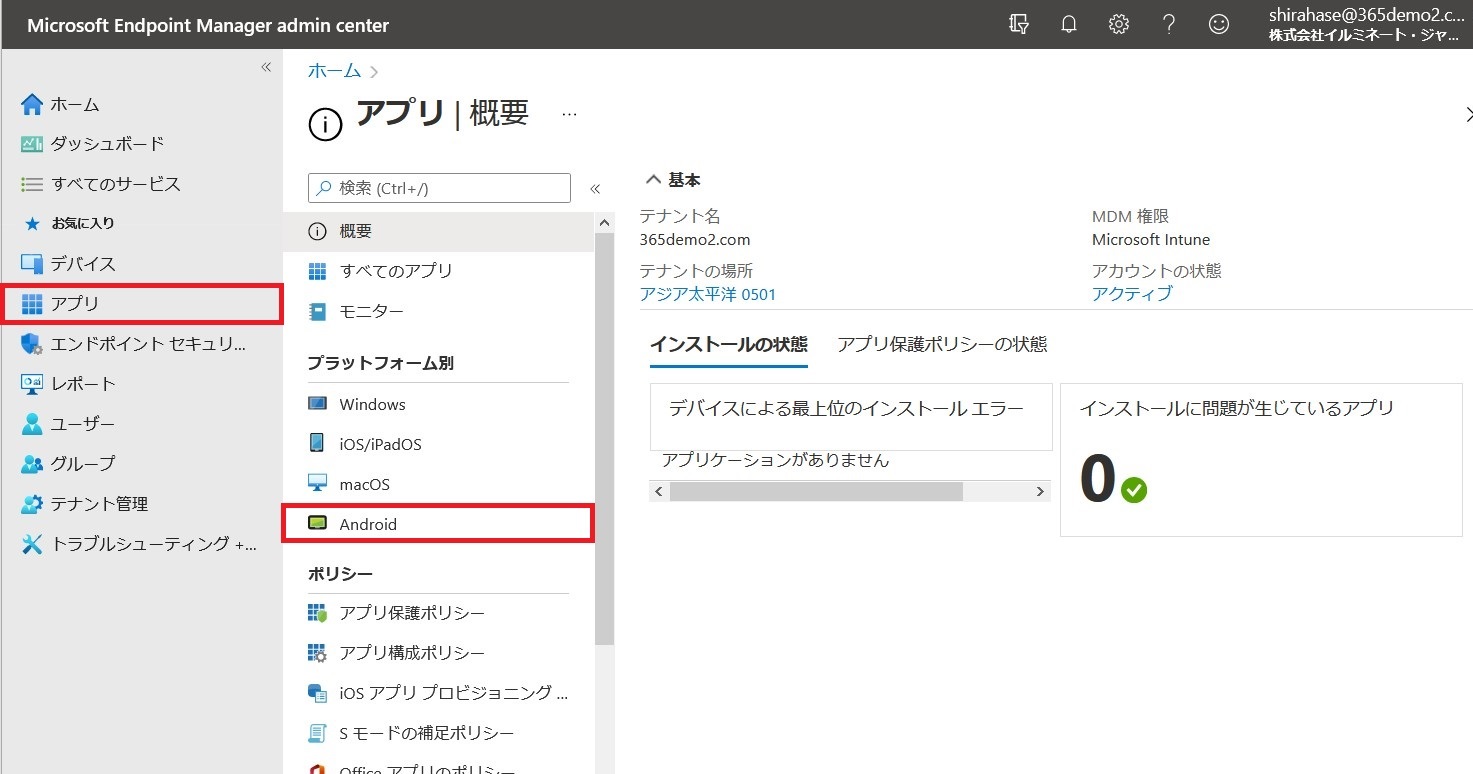Select Android platform label

tap(368, 524)
